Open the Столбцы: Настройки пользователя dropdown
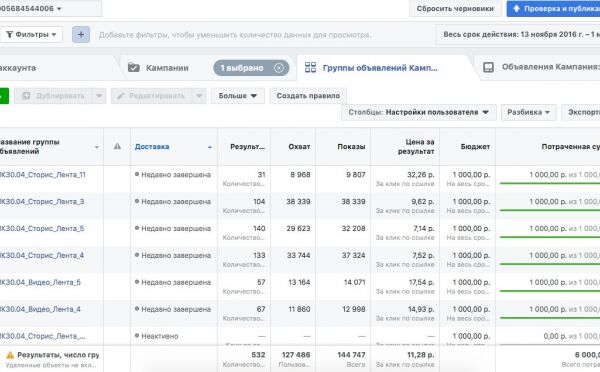 [x=419, y=112]
